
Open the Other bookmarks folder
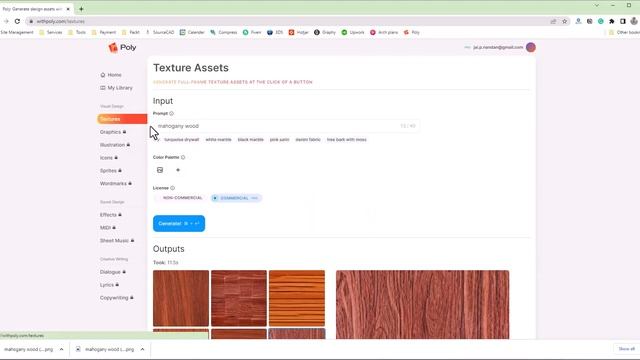pos(624,32)
